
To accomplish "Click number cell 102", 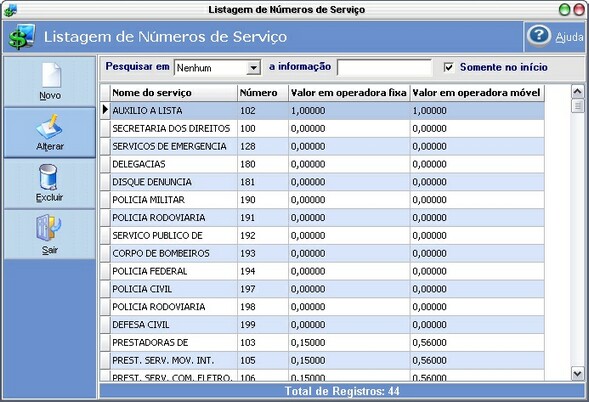I will 263,111.
